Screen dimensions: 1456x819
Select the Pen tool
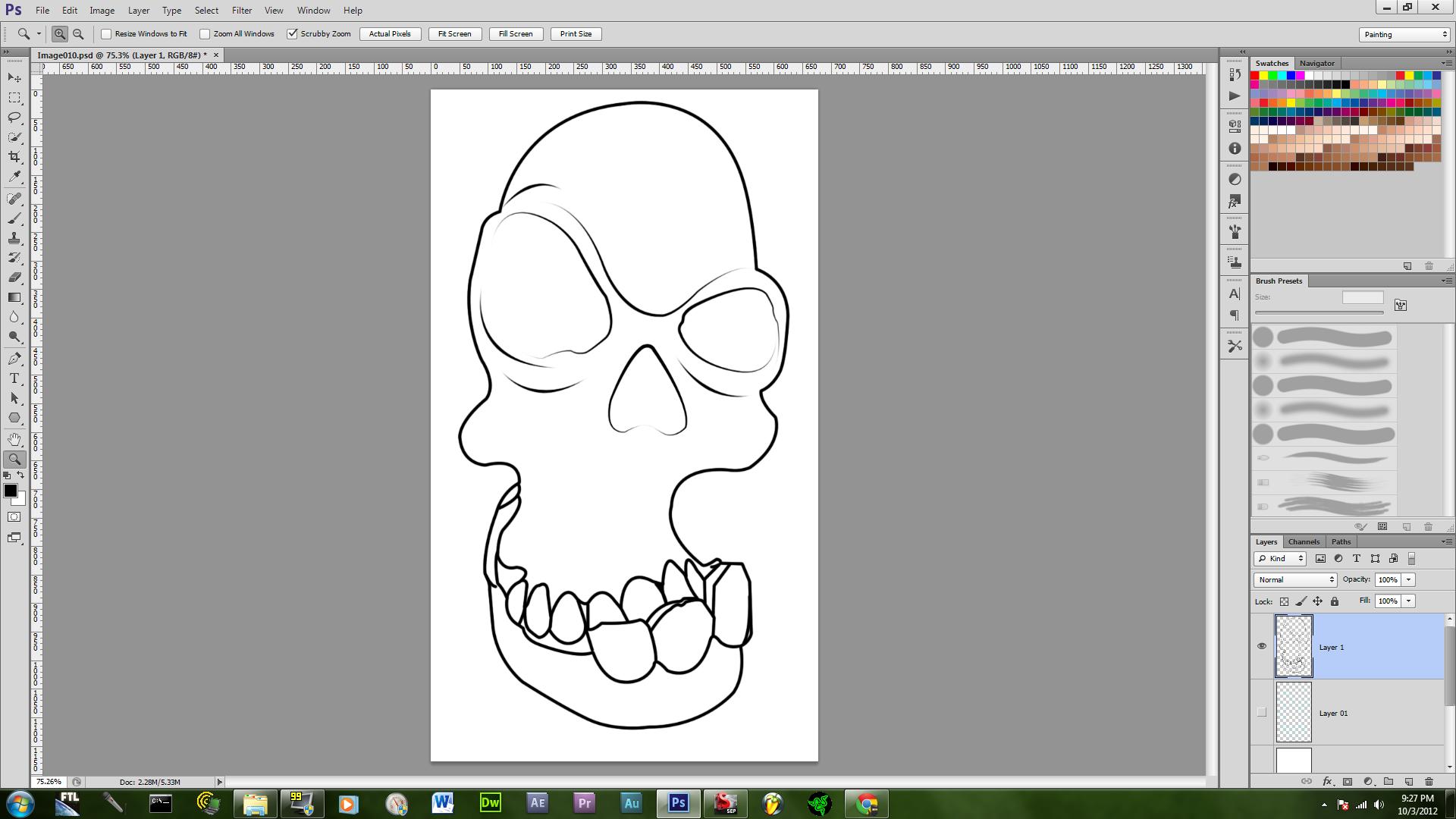click(14, 359)
